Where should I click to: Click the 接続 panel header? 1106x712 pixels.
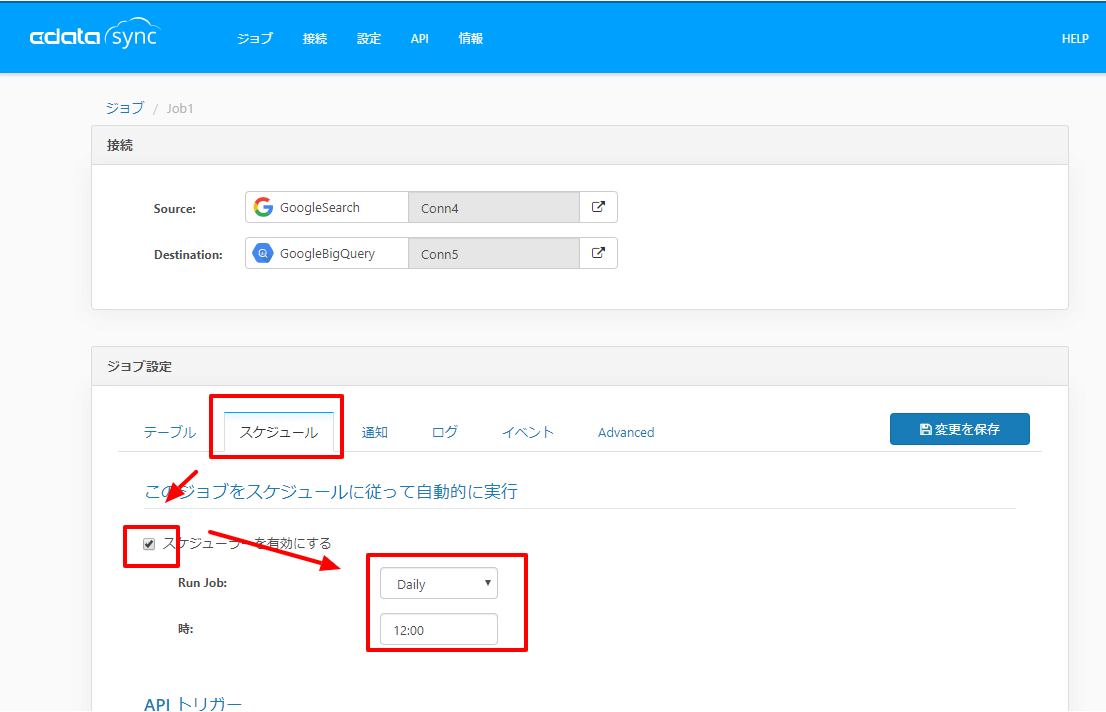[x=580, y=145]
